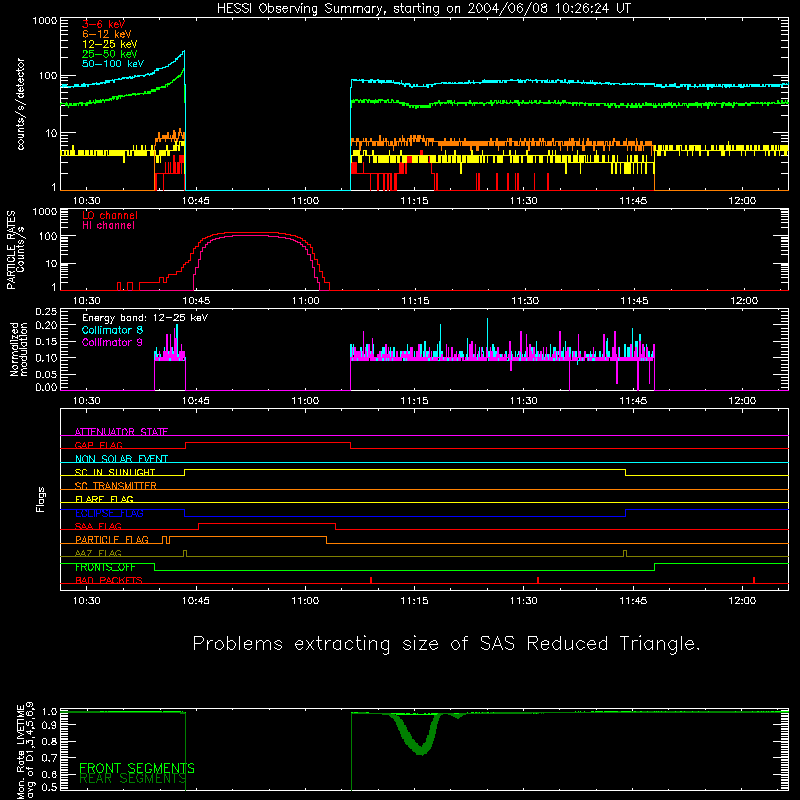Click the A47 FLAG label
800x800 pixels.
point(98,554)
